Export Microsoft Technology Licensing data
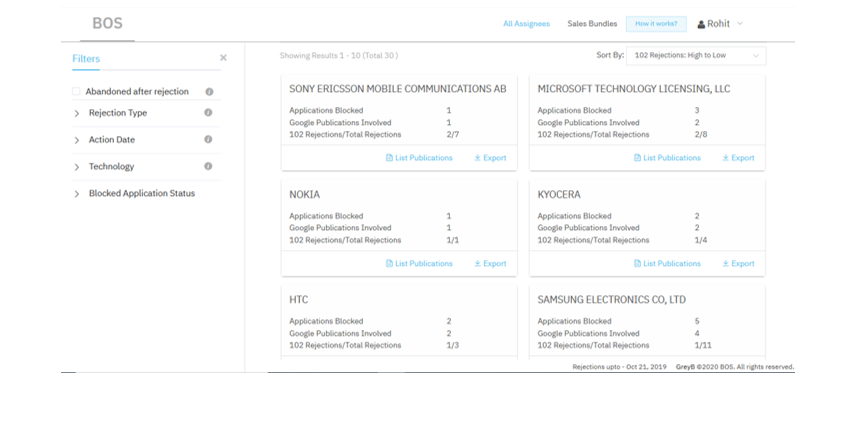850x429 pixels. [x=738, y=158]
